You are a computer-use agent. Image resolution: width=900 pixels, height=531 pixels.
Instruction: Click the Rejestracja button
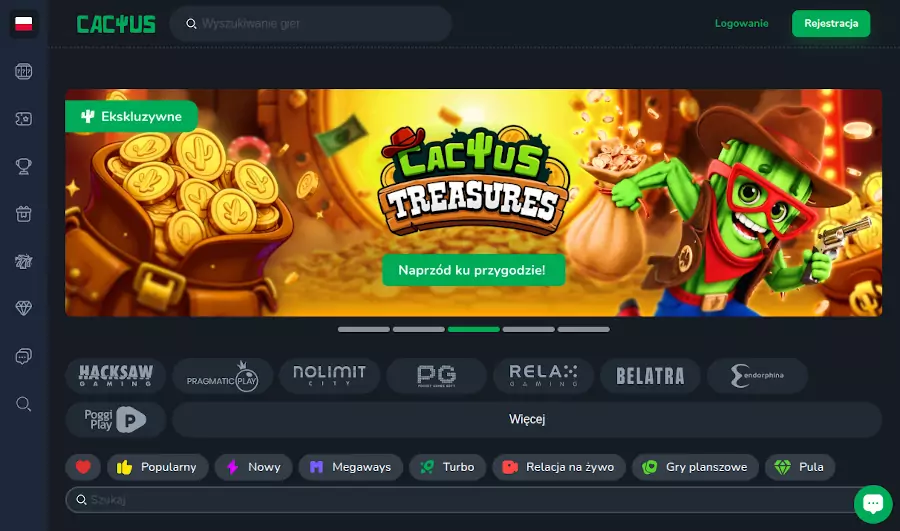pyautogui.click(x=831, y=24)
